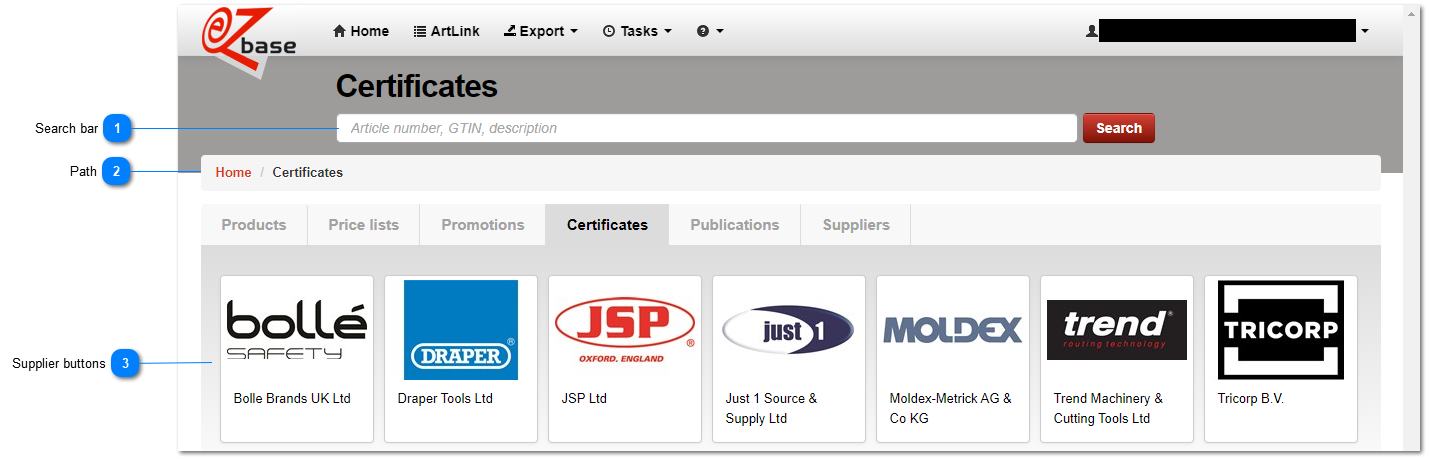Switch to the Price lists tab

coord(364,225)
